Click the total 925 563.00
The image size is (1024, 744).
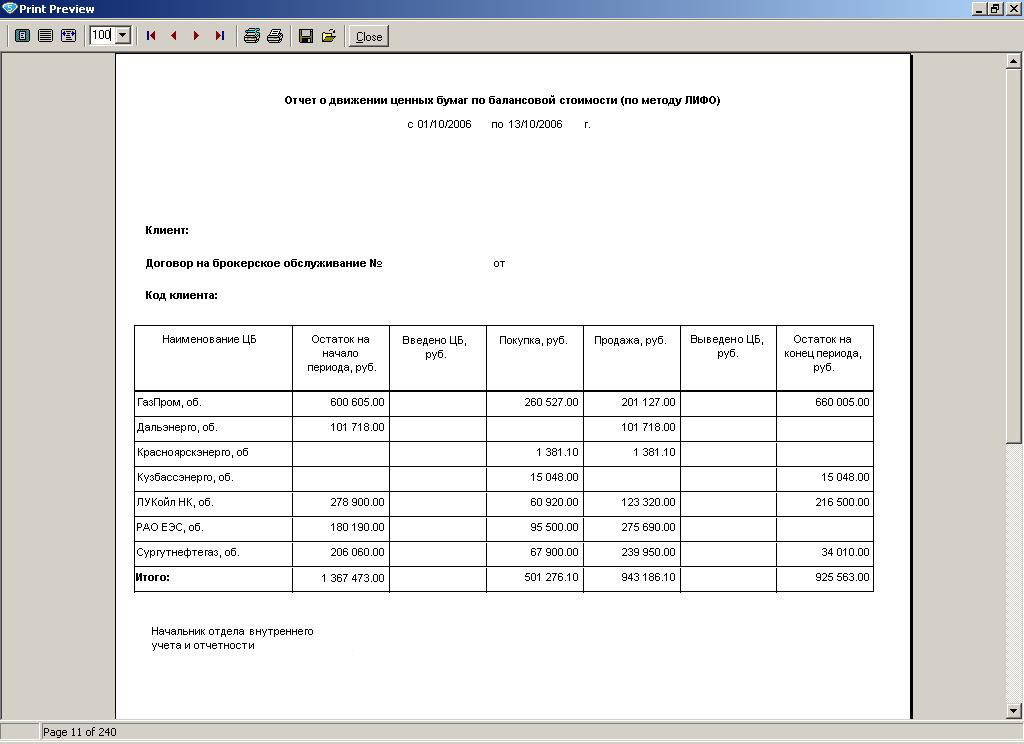pyautogui.click(x=842, y=577)
